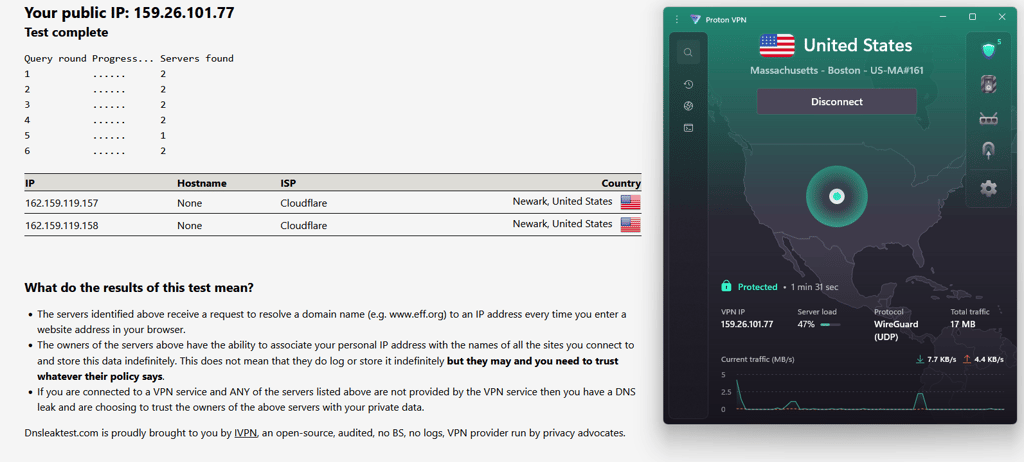The image size is (1024, 462).
Task: Click the IP column header
Action: click(x=29, y=184)
